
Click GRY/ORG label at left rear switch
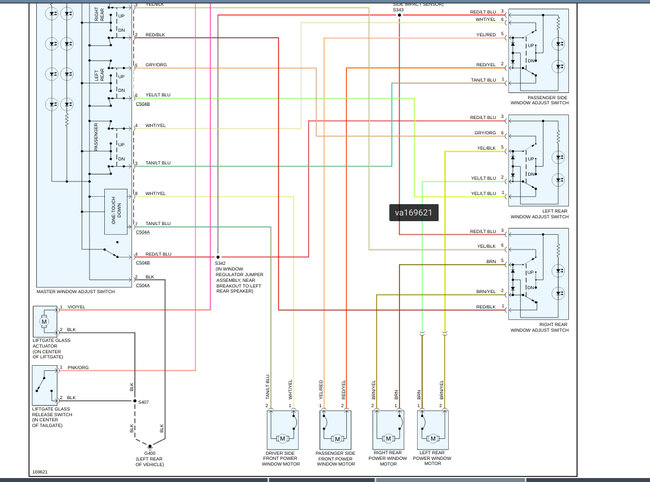(x=485, y=133)
